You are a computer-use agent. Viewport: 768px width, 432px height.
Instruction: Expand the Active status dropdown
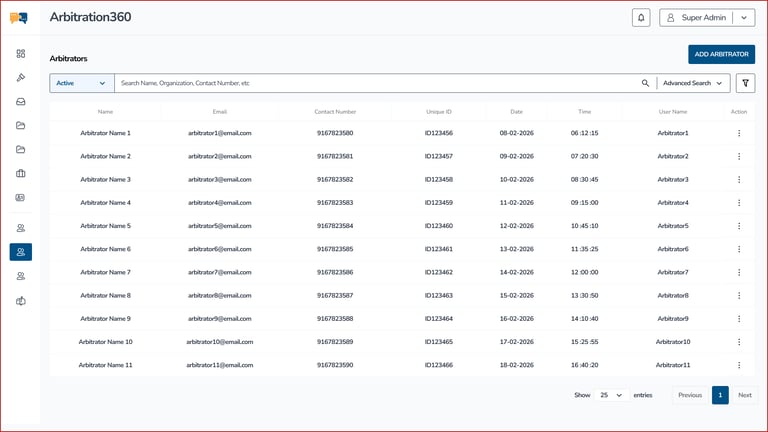82,83
